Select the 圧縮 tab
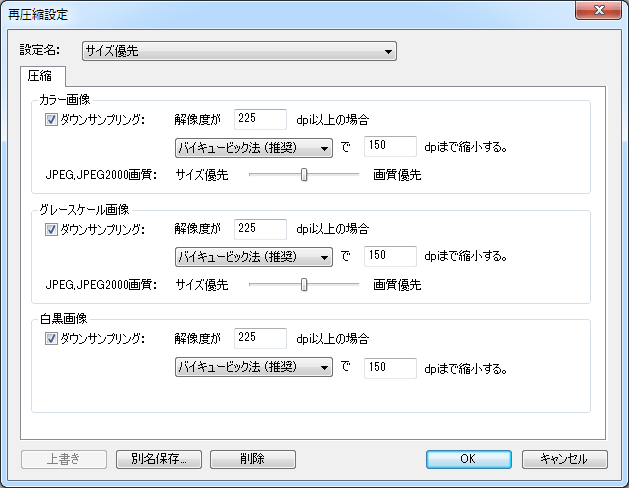Image resolution: width=629 pixels, height=488 pixels. click(x=44, y=76)
